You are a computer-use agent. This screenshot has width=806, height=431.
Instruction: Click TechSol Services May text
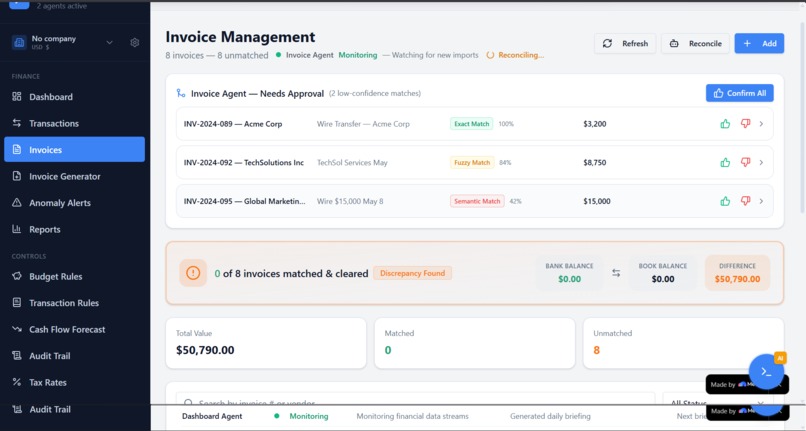pyautogui.click(x=352, y=163)
